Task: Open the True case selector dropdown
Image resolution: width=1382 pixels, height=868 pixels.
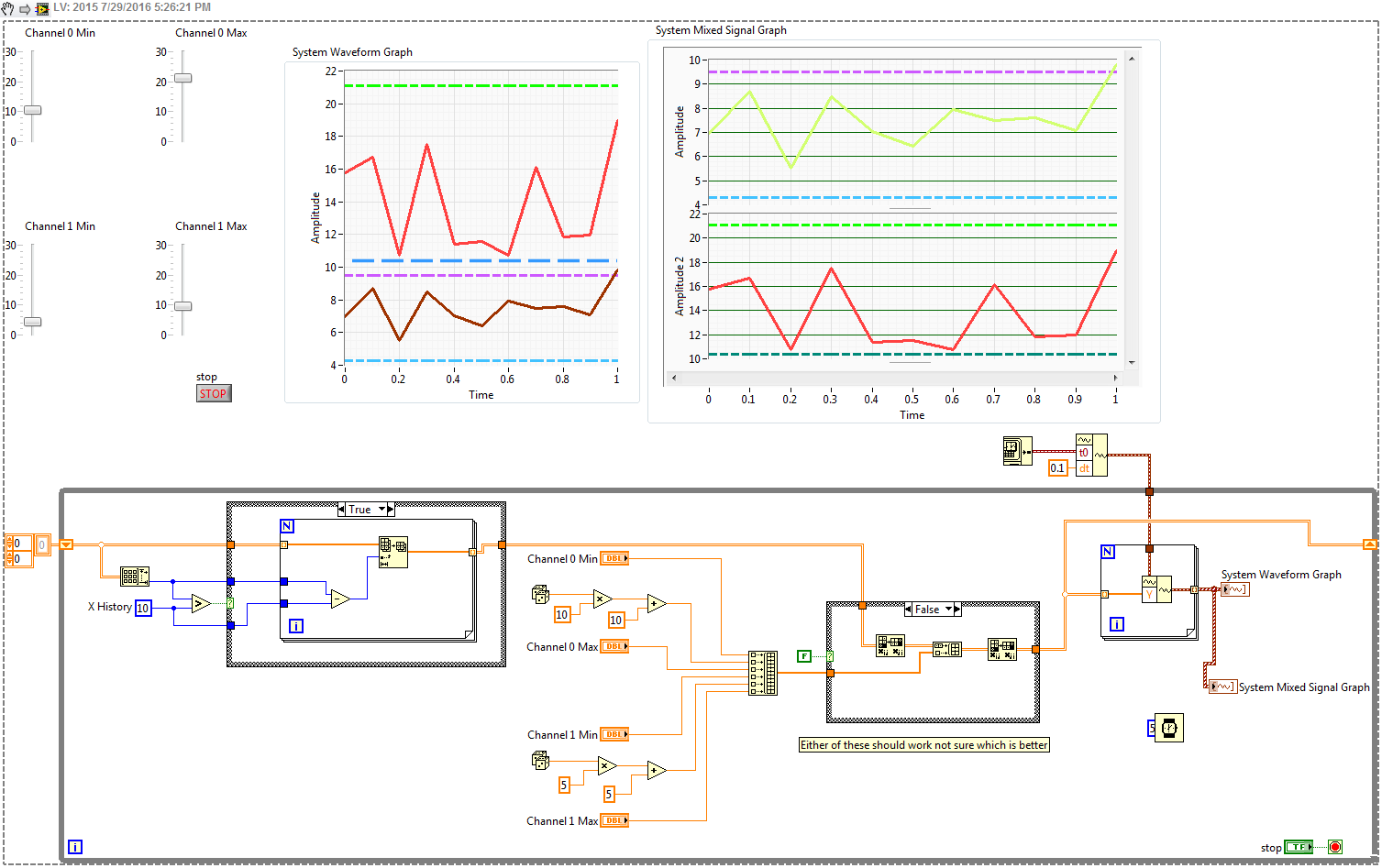Action: 382,509
